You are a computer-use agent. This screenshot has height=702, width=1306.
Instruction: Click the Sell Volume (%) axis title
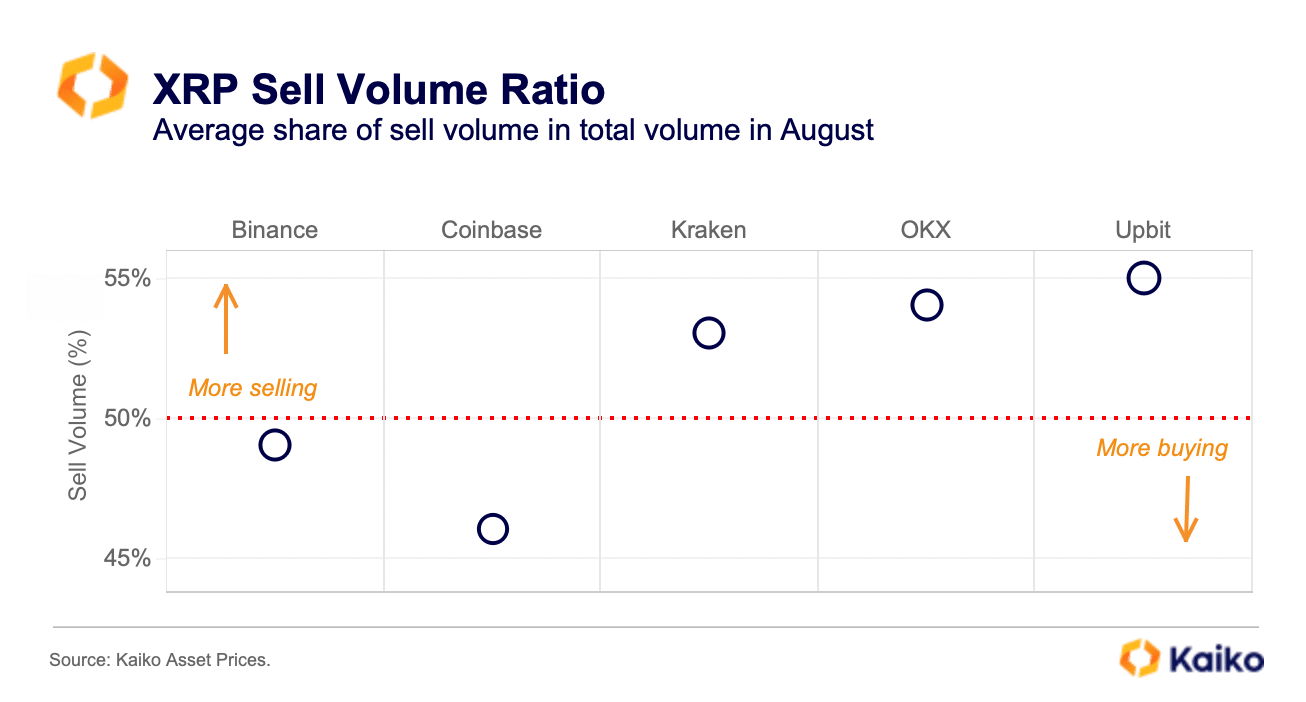79,418
